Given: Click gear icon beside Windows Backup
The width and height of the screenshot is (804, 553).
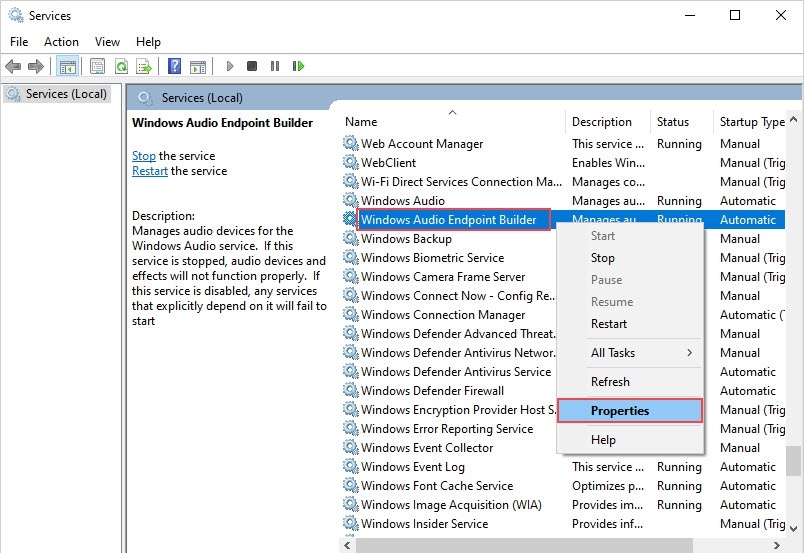Looking at the screenshot, I should (351, 238).
